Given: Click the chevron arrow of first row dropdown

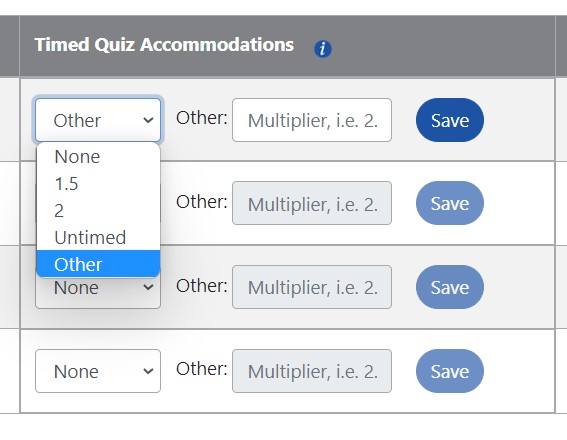Looking at the screenshot, I should point(148,120).
